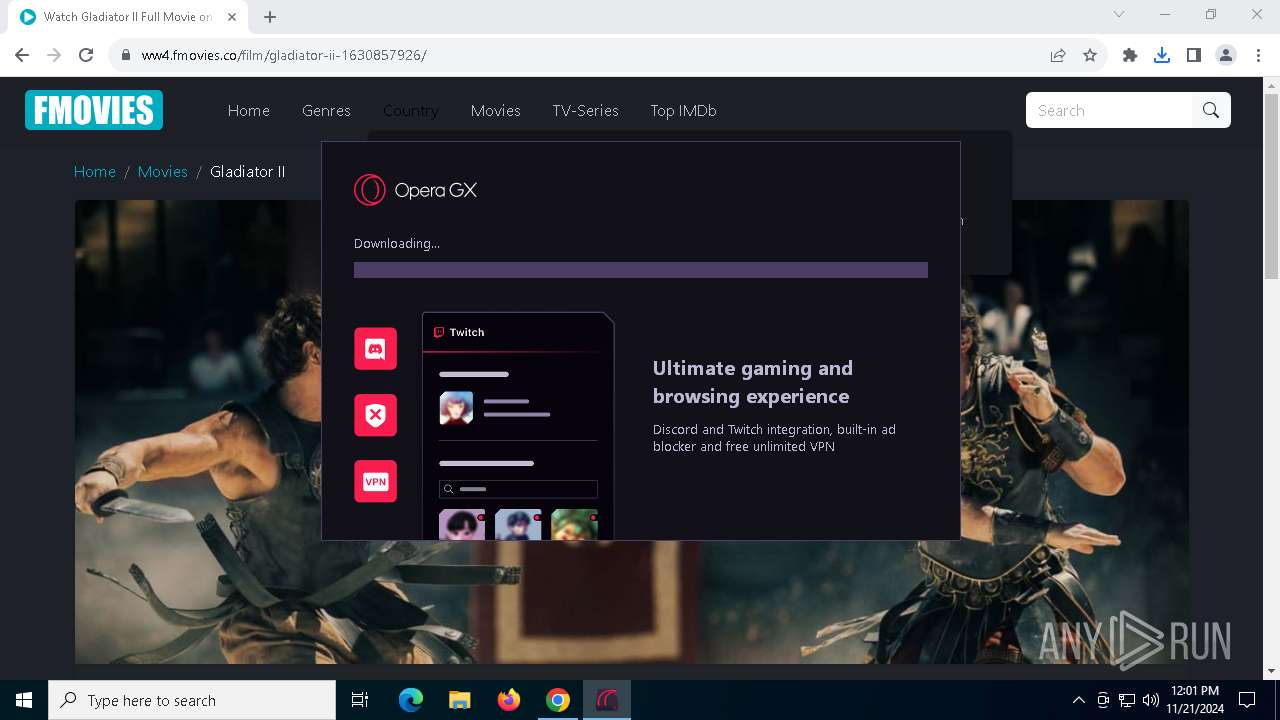This screenshot has height=720, width=1280.
Task: Switch to Chrome in taskbar
Action: click(558, 700)
